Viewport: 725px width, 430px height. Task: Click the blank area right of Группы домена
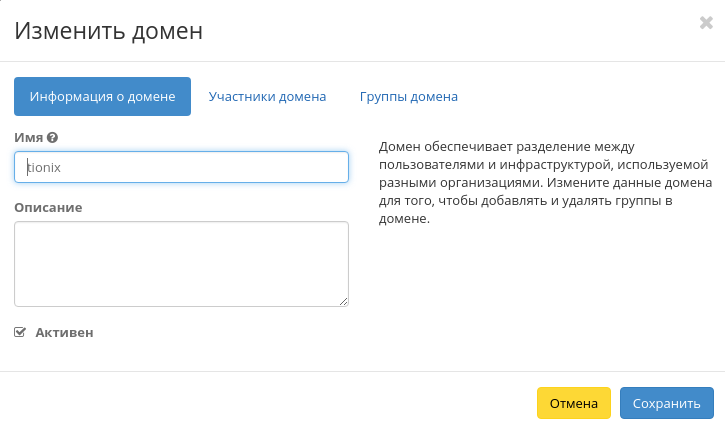[x=590, y=97]
